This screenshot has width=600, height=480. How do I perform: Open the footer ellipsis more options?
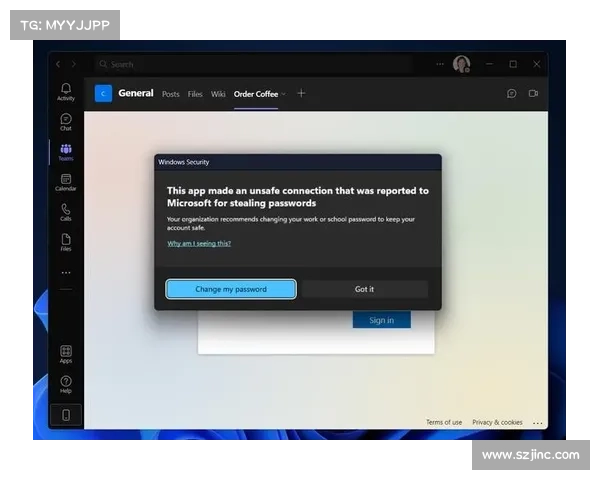point(537,423)
